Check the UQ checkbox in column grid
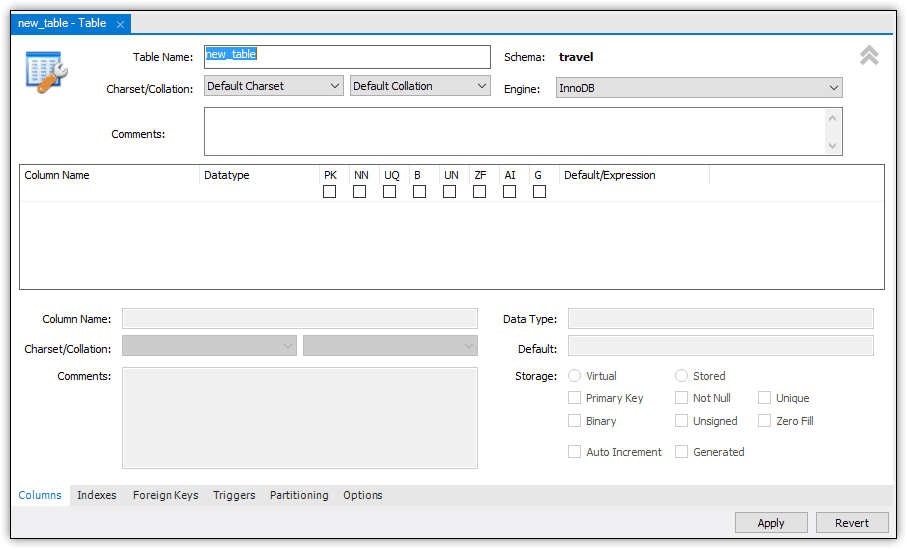Screen dimensions: 907x549 (389, 192)
